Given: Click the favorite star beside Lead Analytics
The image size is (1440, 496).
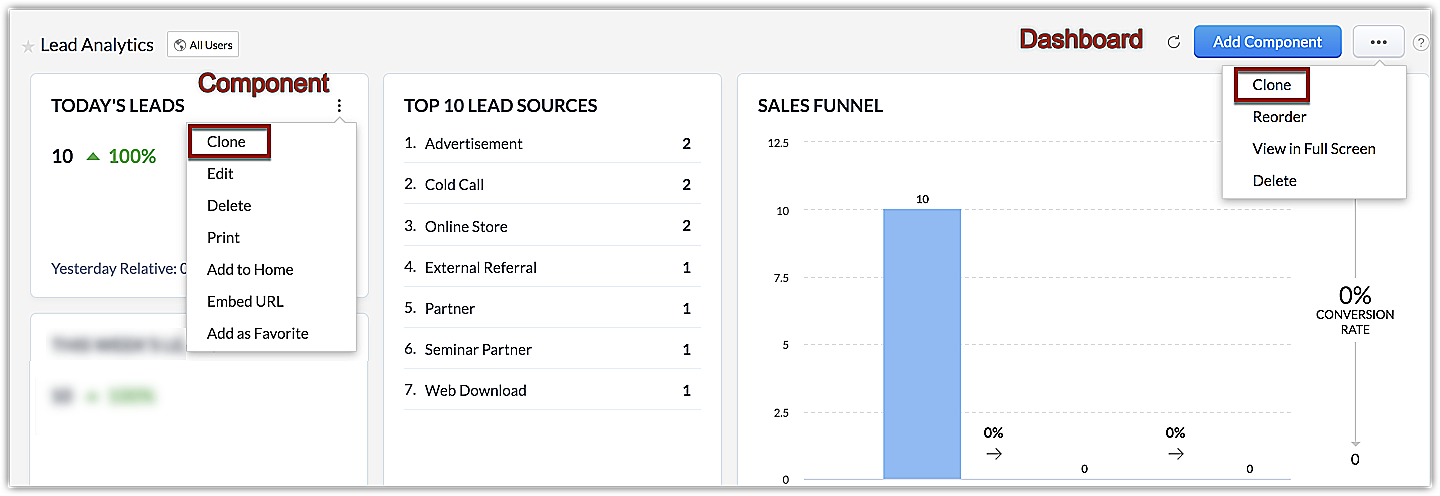Looking at the screenshot, I should pos(28,46).
